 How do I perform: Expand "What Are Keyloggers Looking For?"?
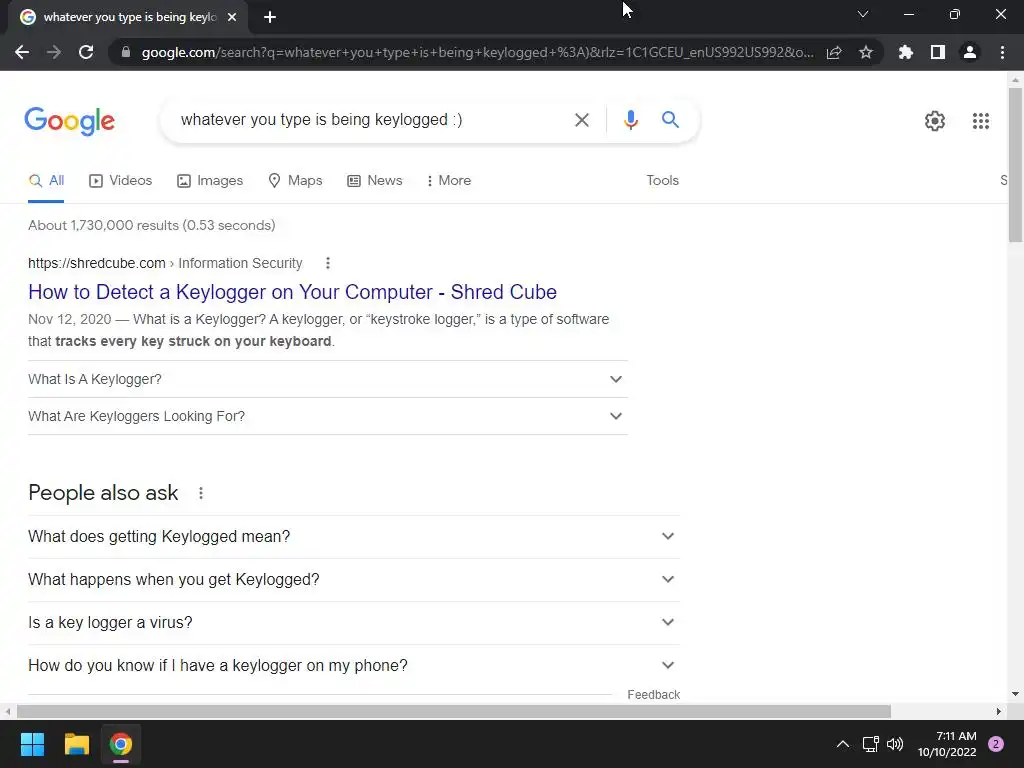click(x=328, y=417)
